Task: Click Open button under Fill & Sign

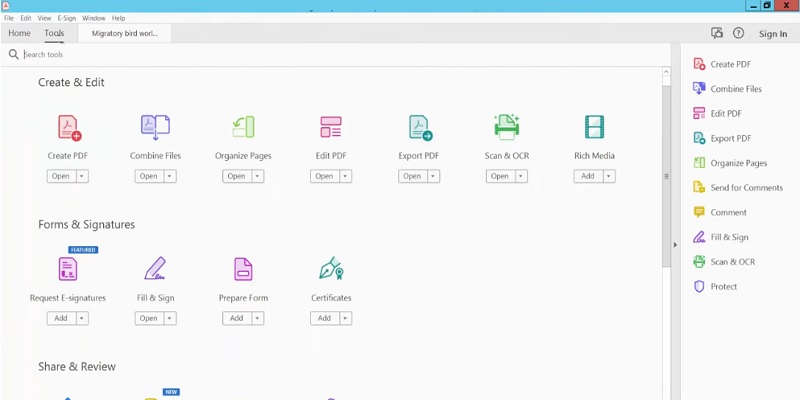Action: click(149, 318)
